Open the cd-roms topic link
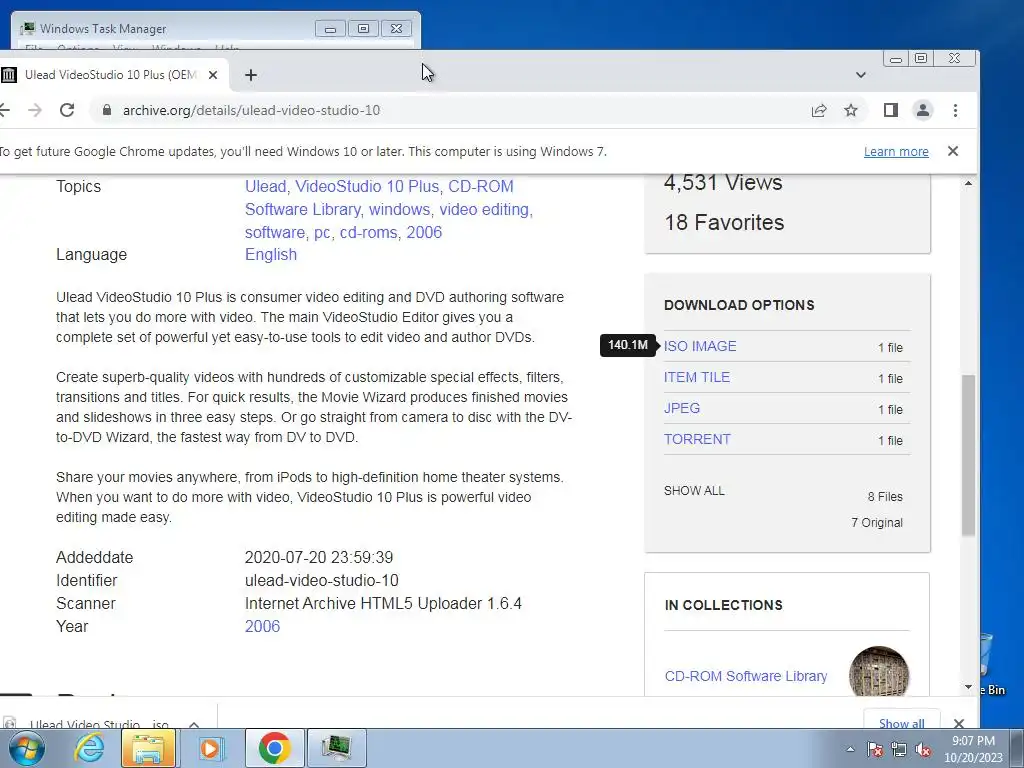Screen dimensions: 1024x768 (368, 232)
